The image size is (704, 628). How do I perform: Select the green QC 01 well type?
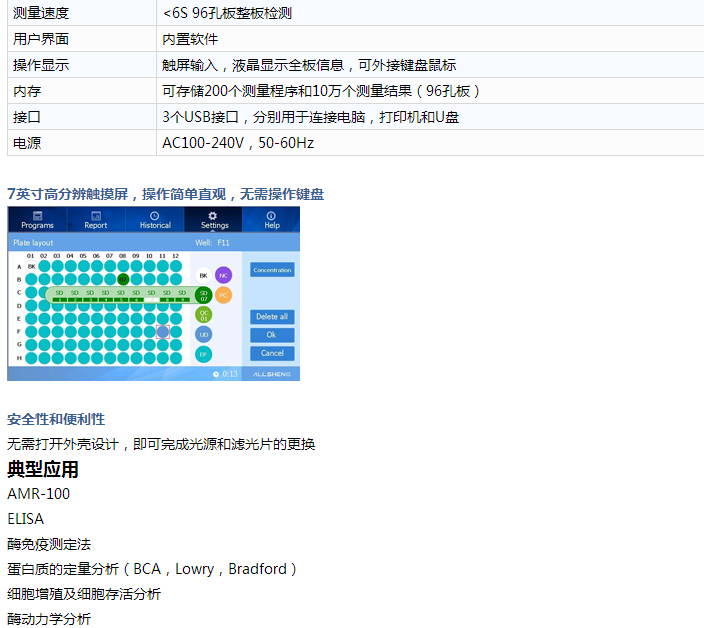(x=204, y=315)
